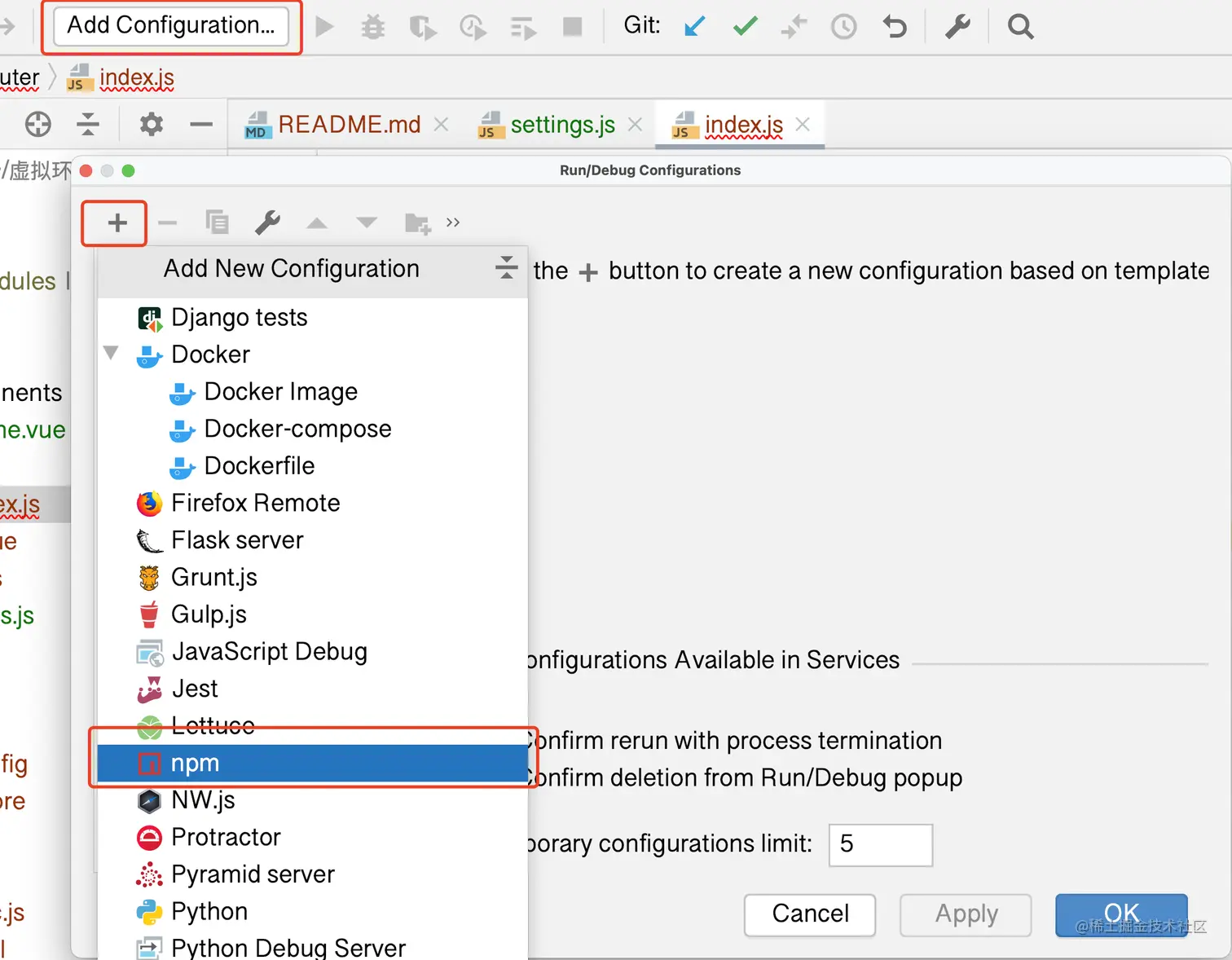
Task: Close the settings.js tab
Action: click(x=635, y=124)
